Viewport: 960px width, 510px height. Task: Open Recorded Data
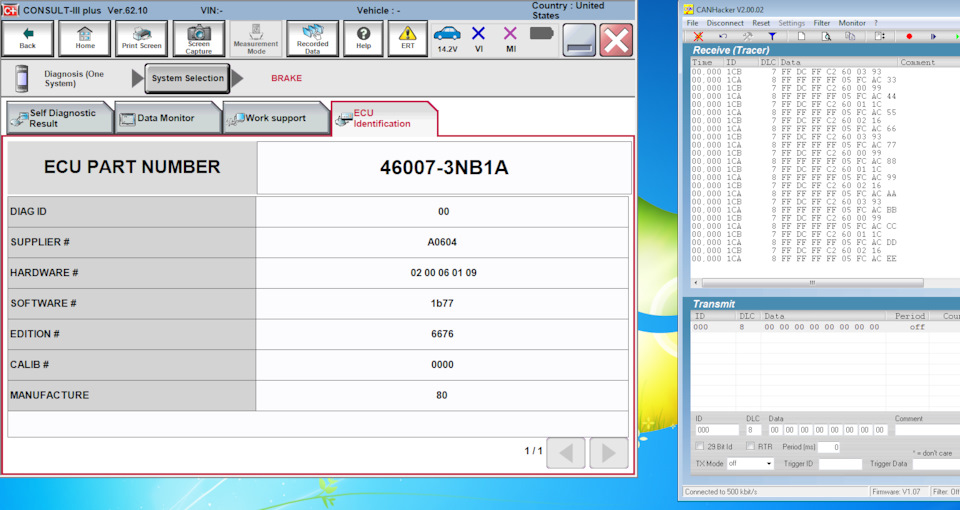(312, 38)
